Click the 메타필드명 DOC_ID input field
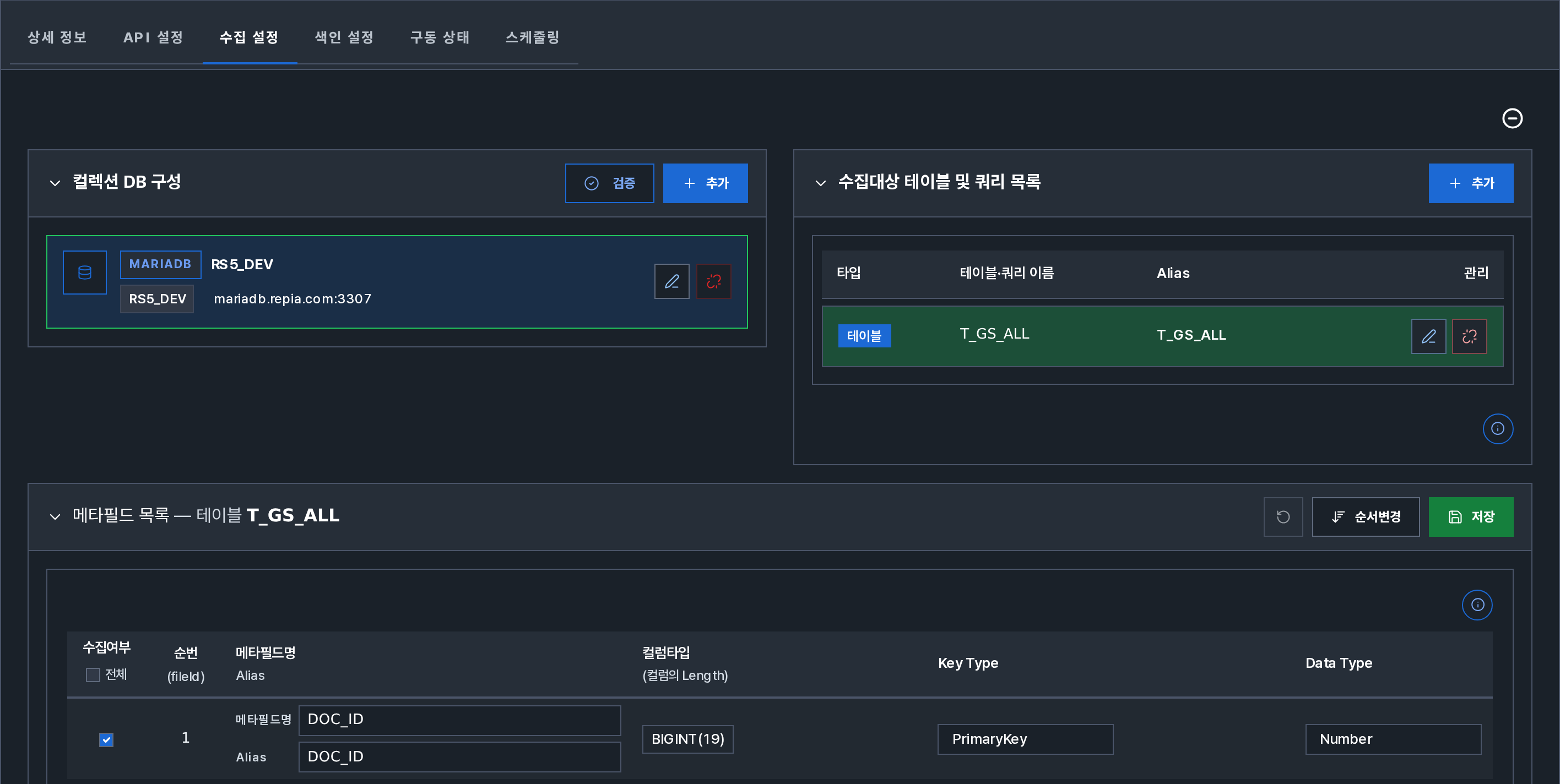The width and height of the screenshot is (1560, 784). coord(459,720)
